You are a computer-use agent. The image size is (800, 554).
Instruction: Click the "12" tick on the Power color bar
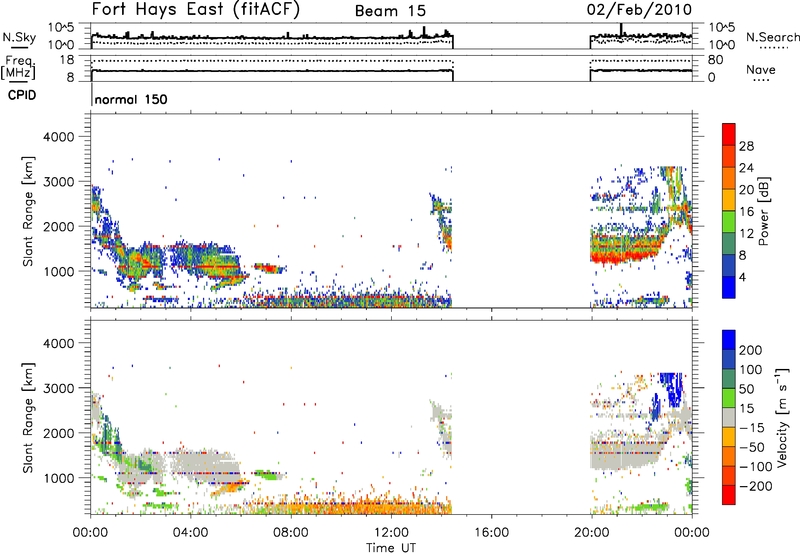click(746, 234)
